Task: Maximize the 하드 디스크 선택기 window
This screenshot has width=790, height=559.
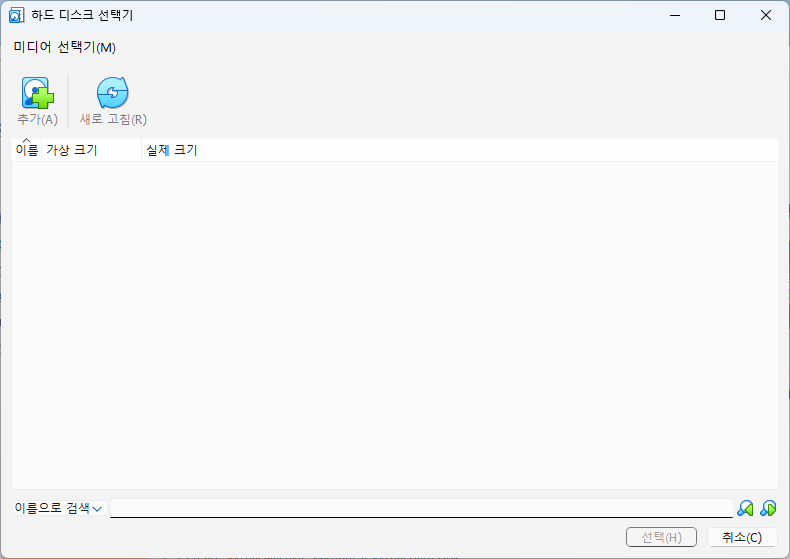Action: pyautogui.click(x=719, y=15)
